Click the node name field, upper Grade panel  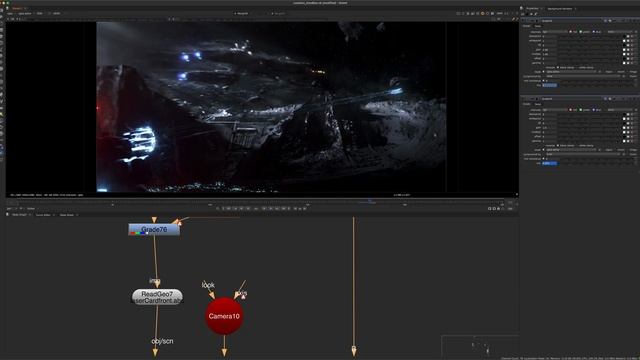point(571,21)
